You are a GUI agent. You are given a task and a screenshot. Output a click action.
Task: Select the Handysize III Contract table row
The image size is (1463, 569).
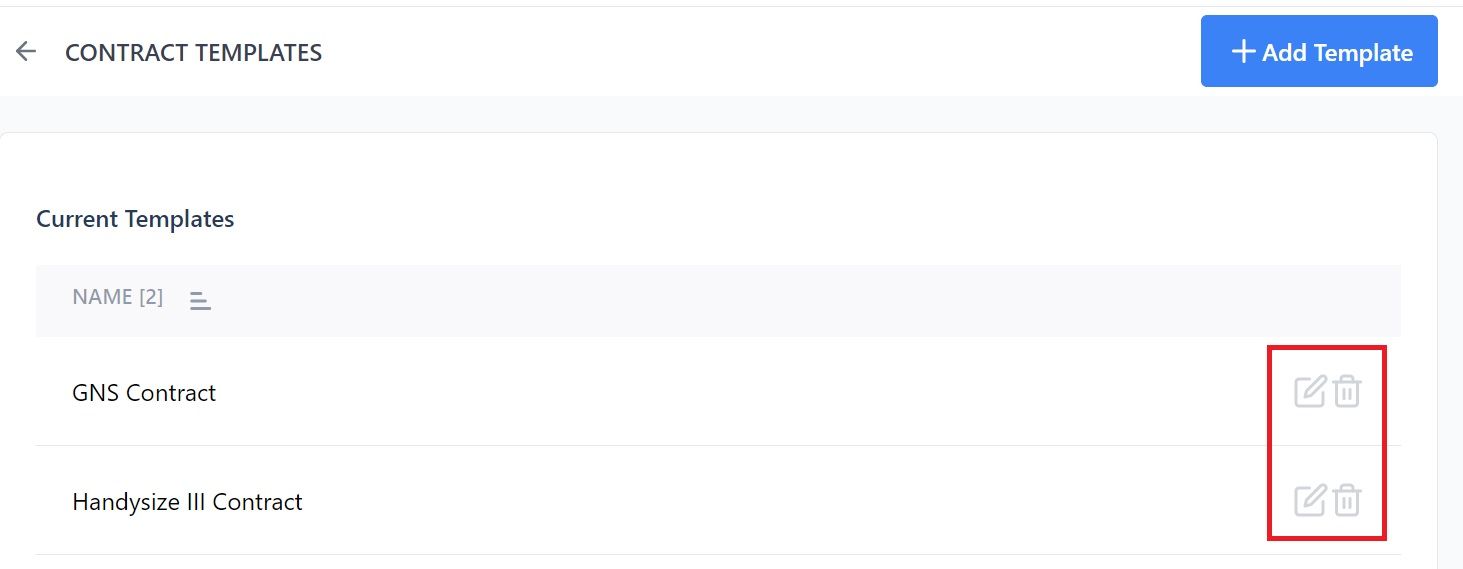[718, 500]
